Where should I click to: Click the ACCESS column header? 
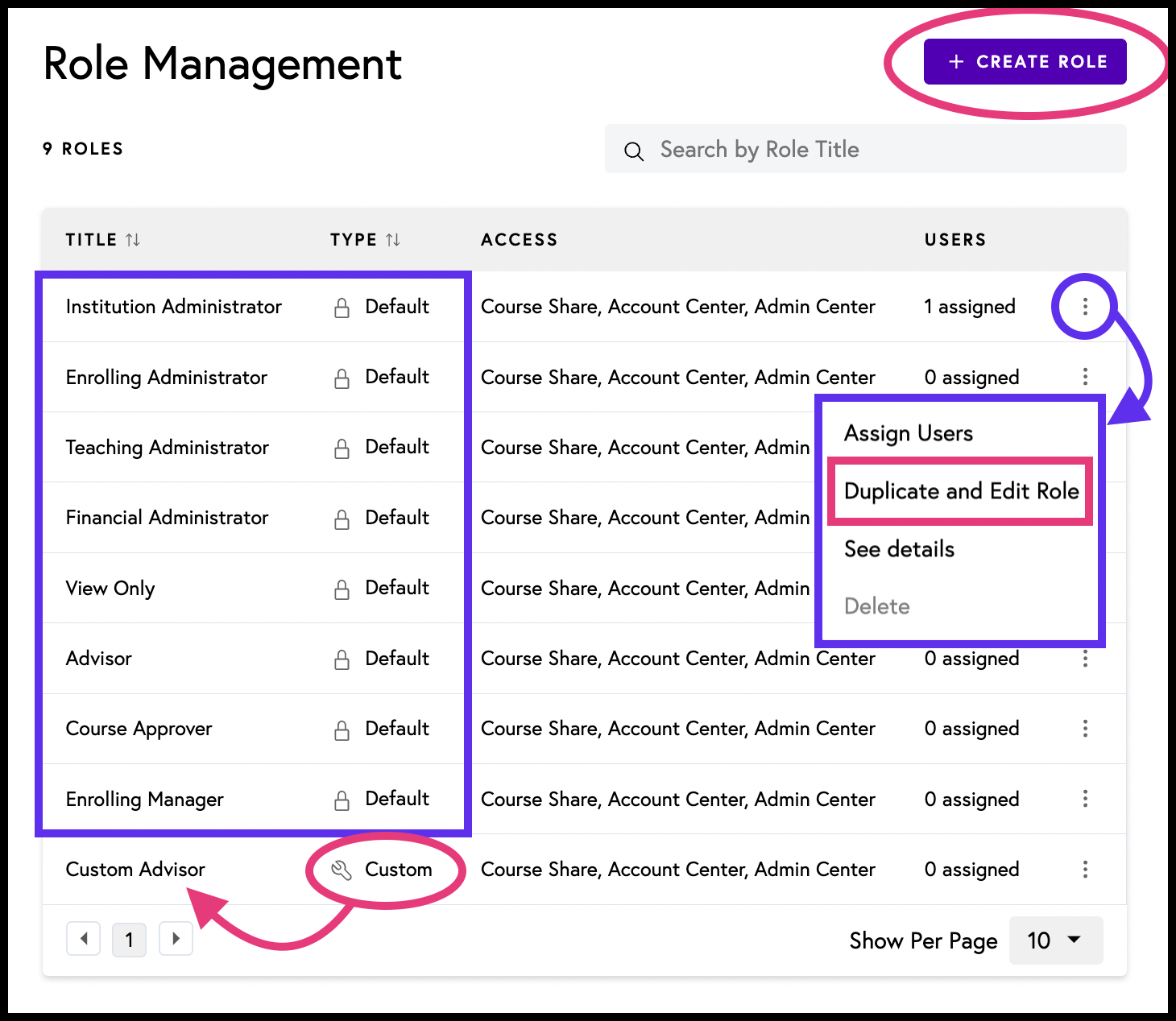(520, 240)
